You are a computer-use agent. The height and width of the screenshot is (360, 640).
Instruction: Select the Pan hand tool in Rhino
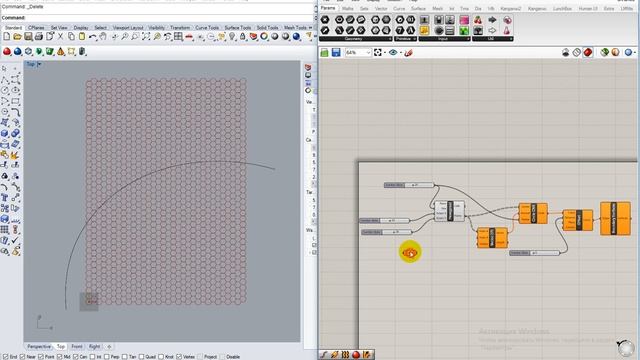tap(103, 37)
